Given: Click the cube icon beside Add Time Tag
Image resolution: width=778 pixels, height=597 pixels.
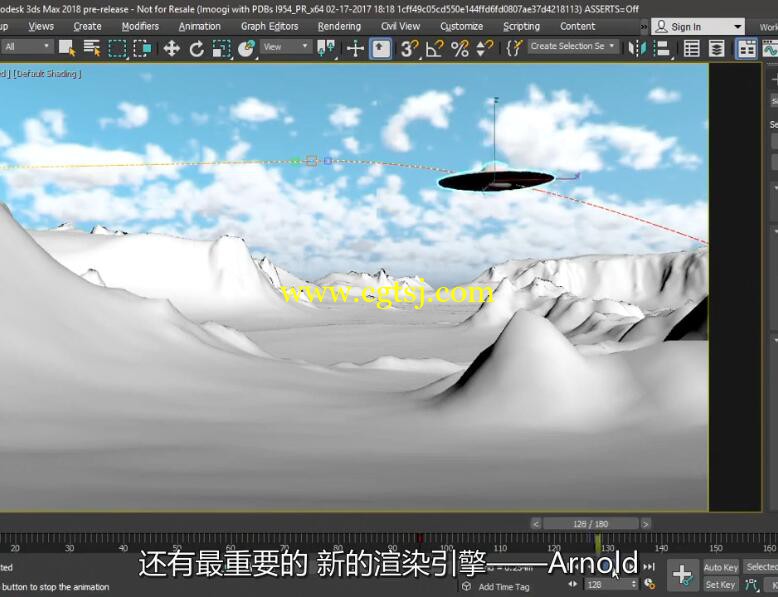Looking at the screenshot, I should (466, 586).
